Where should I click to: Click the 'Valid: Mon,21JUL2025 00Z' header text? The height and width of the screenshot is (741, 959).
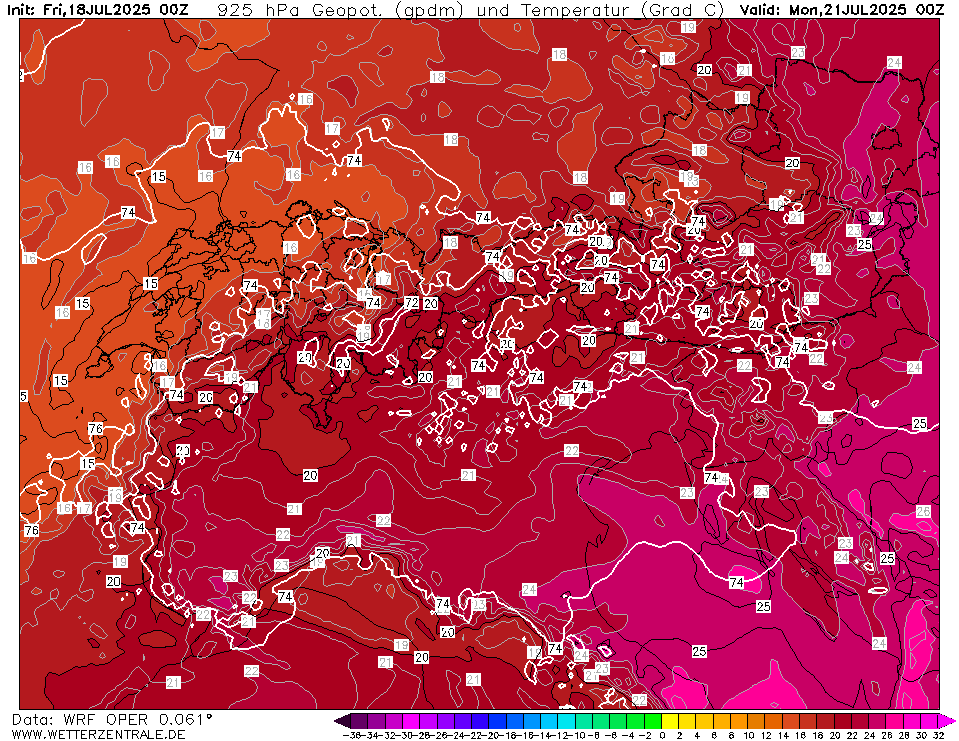842,10
